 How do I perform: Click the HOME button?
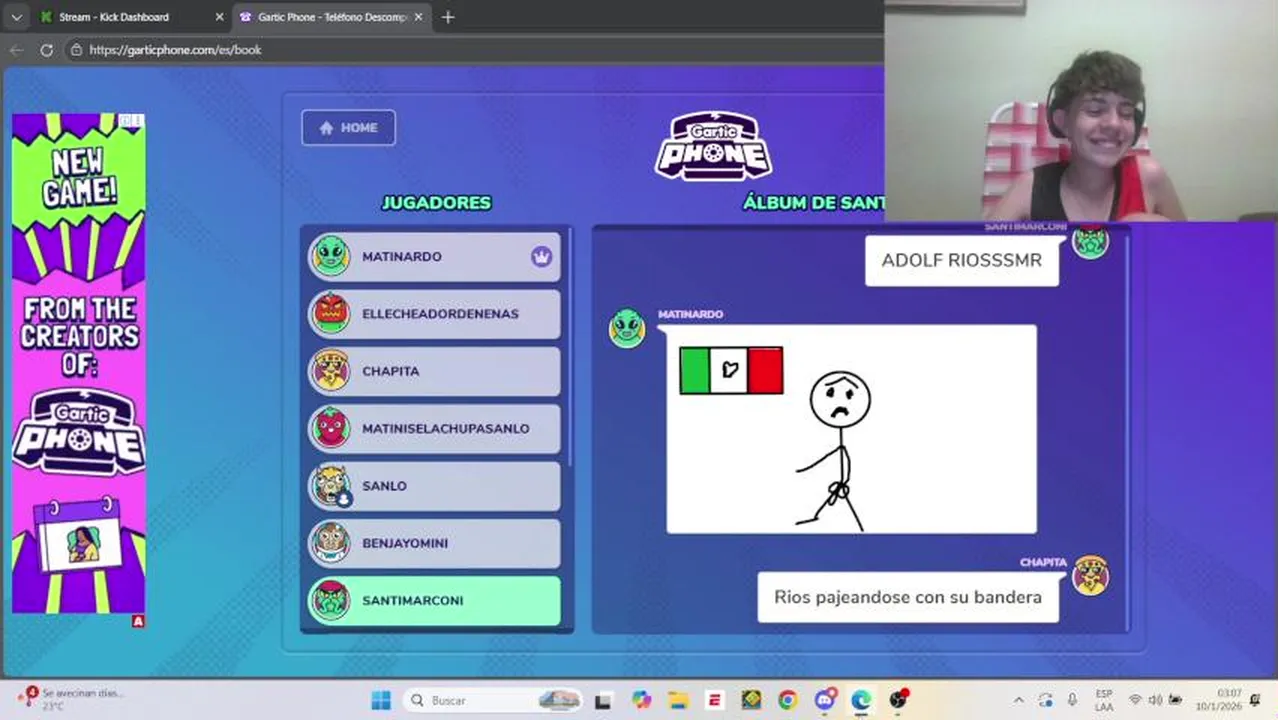pyautogui.click(x=348, y=128)
